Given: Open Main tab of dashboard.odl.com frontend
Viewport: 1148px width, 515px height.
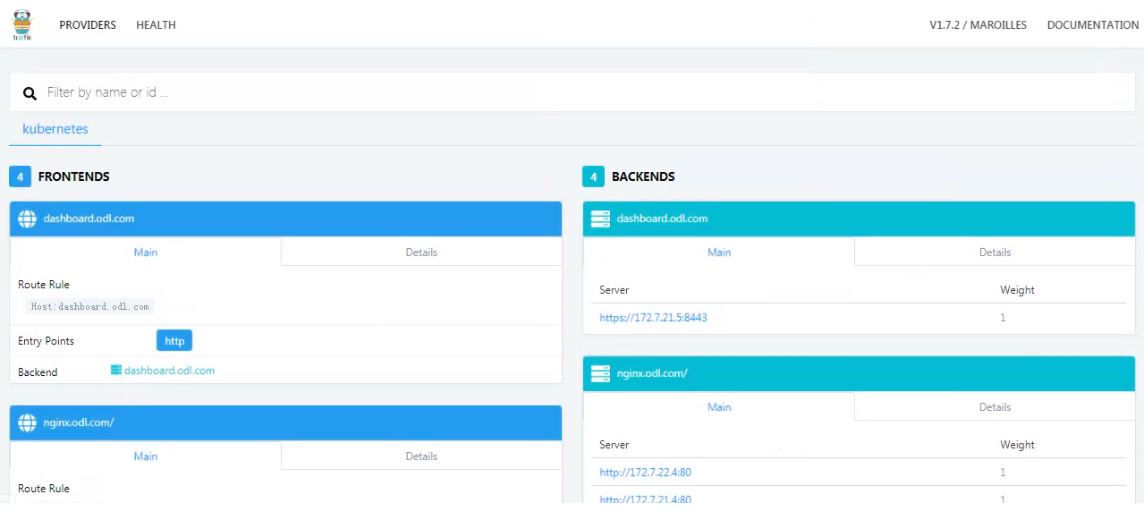Looking at the screenshot, I should pyautogui.click(x=146, y=252).
